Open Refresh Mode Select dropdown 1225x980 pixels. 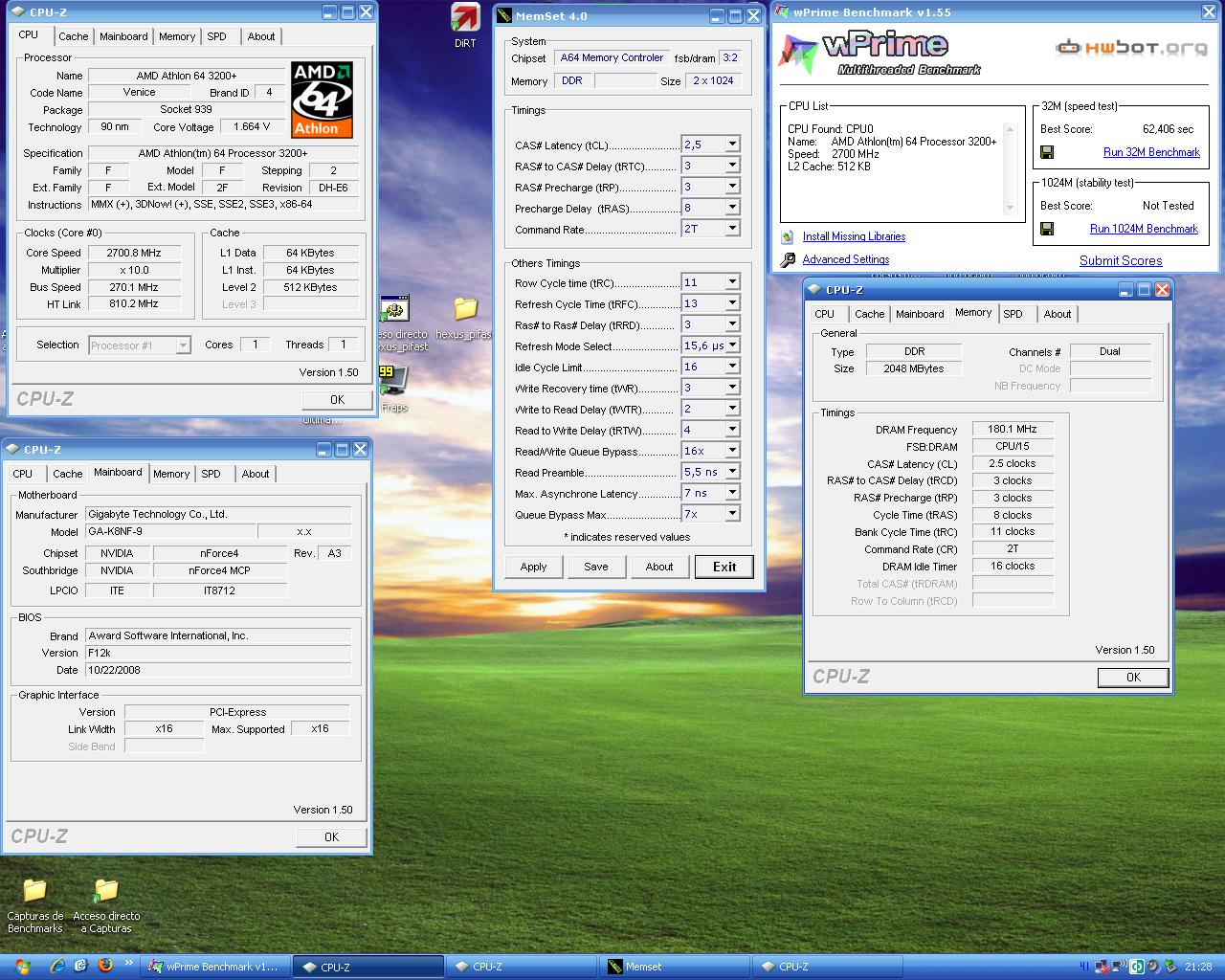pyautogui.click(x=732, y=345)
